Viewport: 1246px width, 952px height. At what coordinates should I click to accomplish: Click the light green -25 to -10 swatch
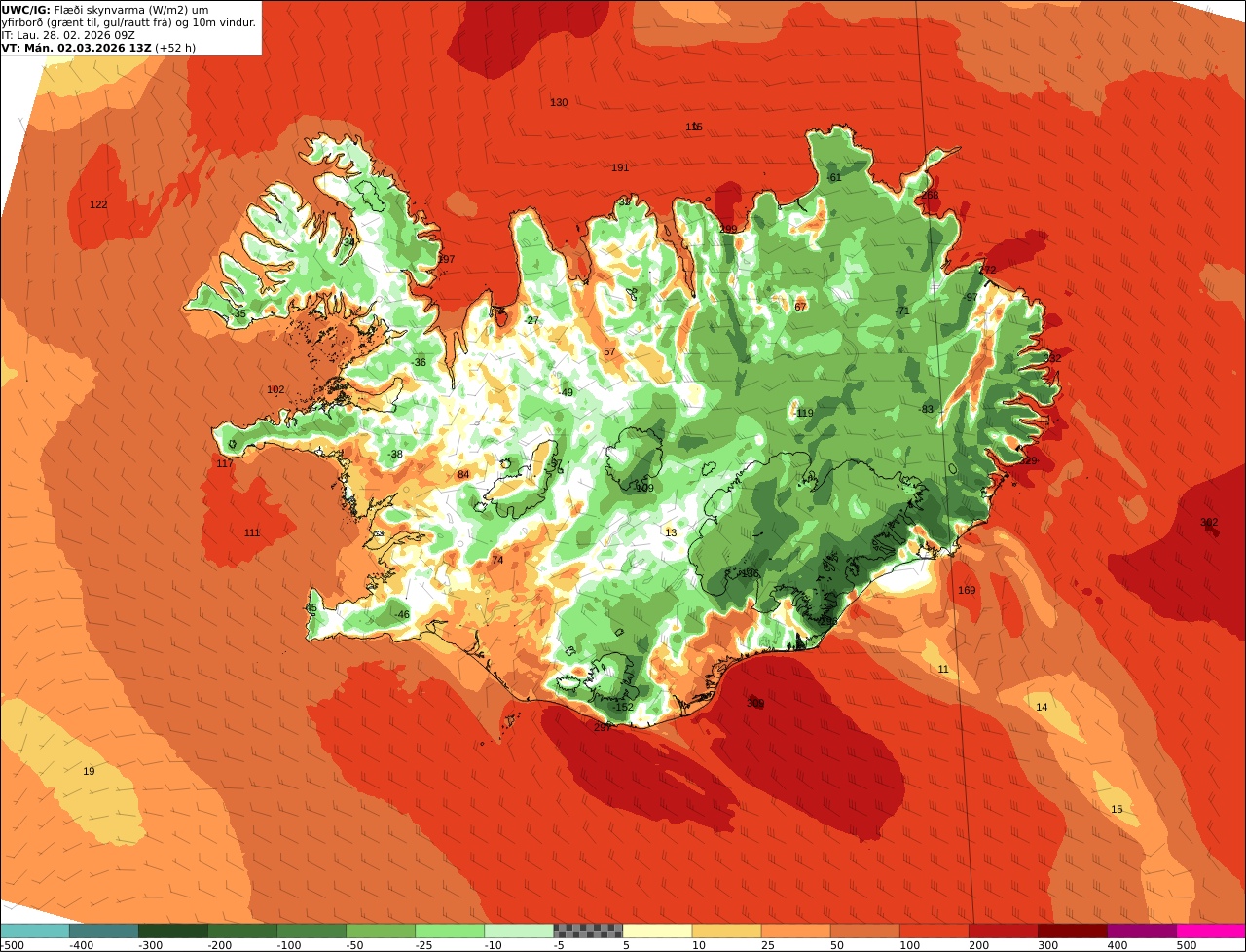(x=450, y=931)
